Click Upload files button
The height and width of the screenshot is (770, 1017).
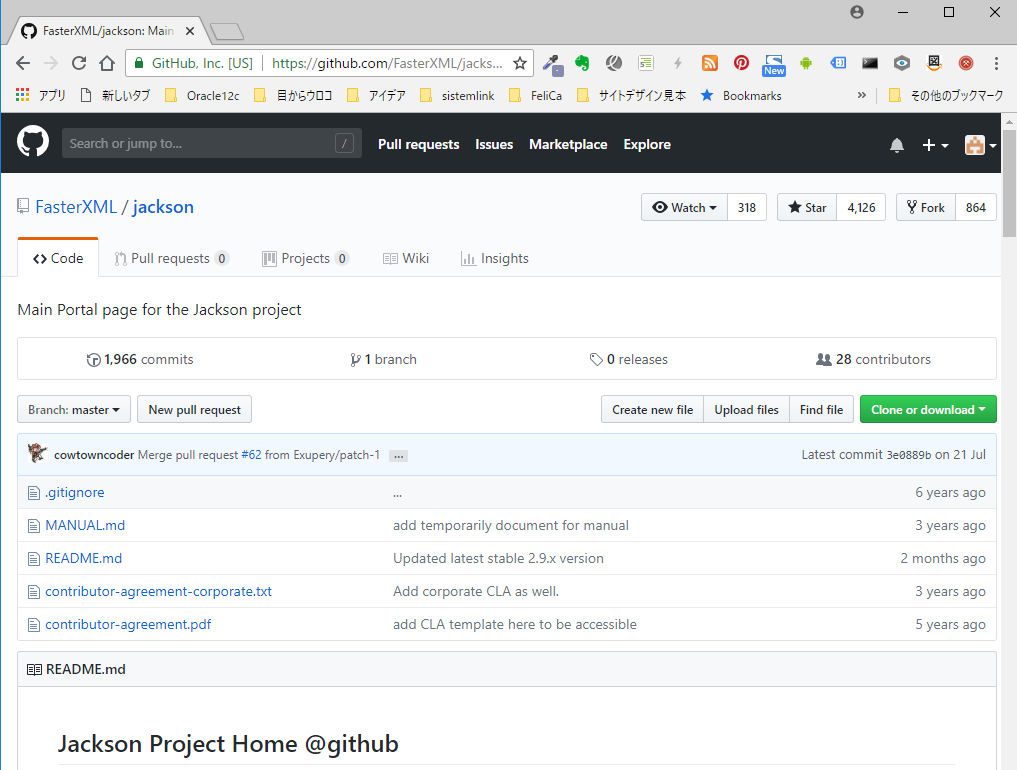[747, 409]
